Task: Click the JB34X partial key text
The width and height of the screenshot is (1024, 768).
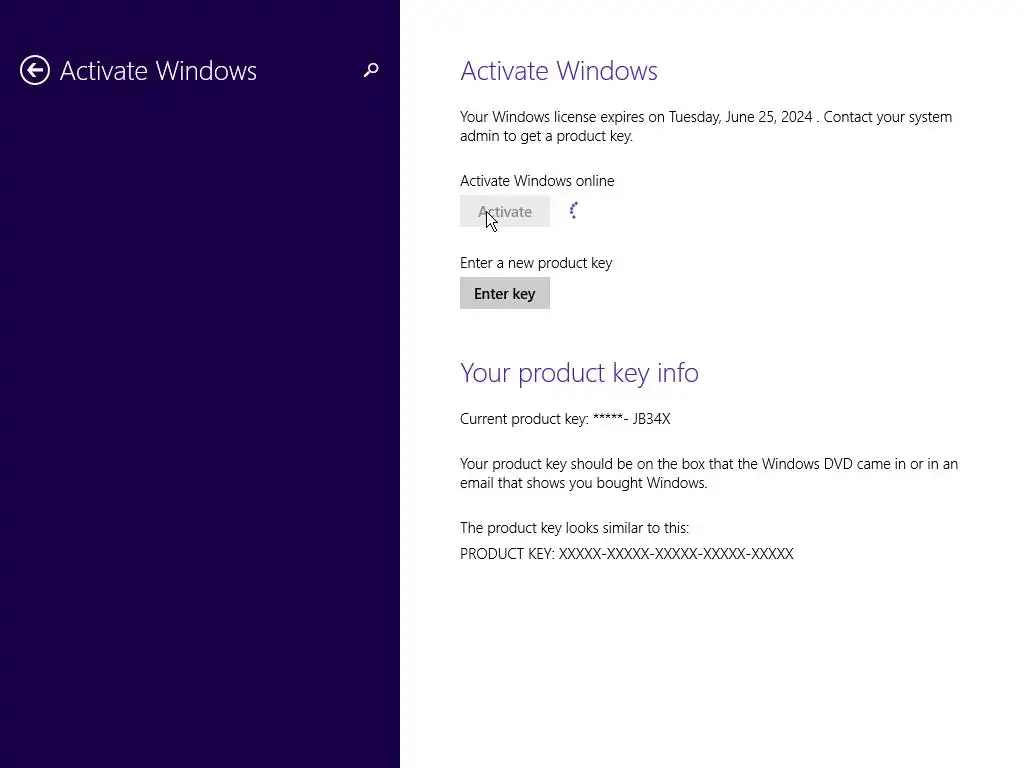Action: pos(651,419)
